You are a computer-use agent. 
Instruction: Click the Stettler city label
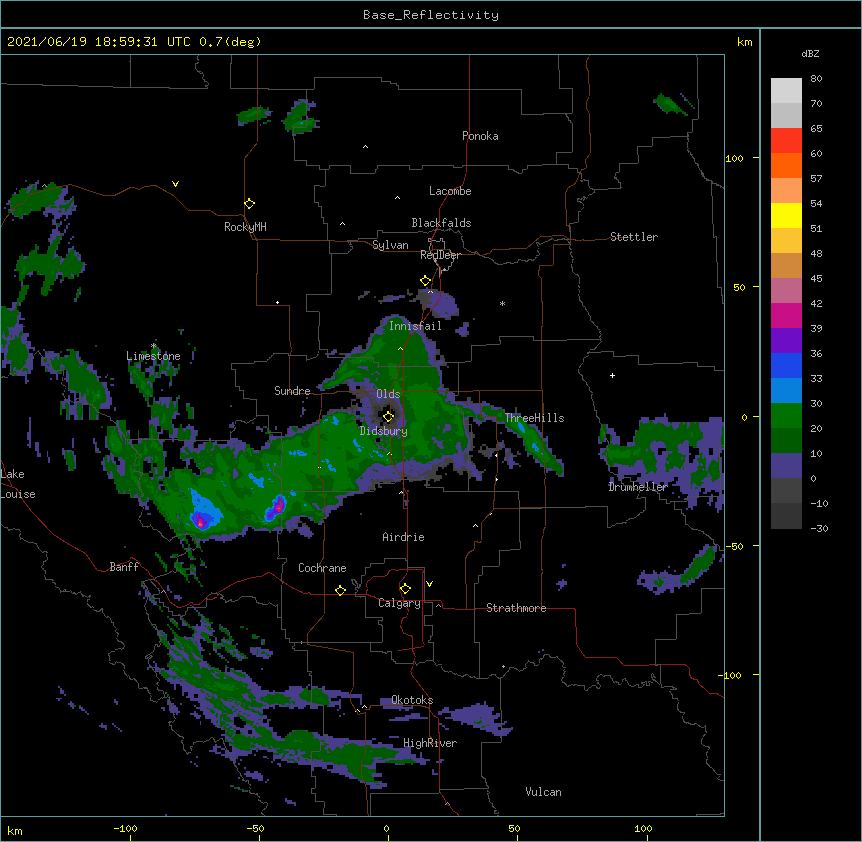pos(634,237)
